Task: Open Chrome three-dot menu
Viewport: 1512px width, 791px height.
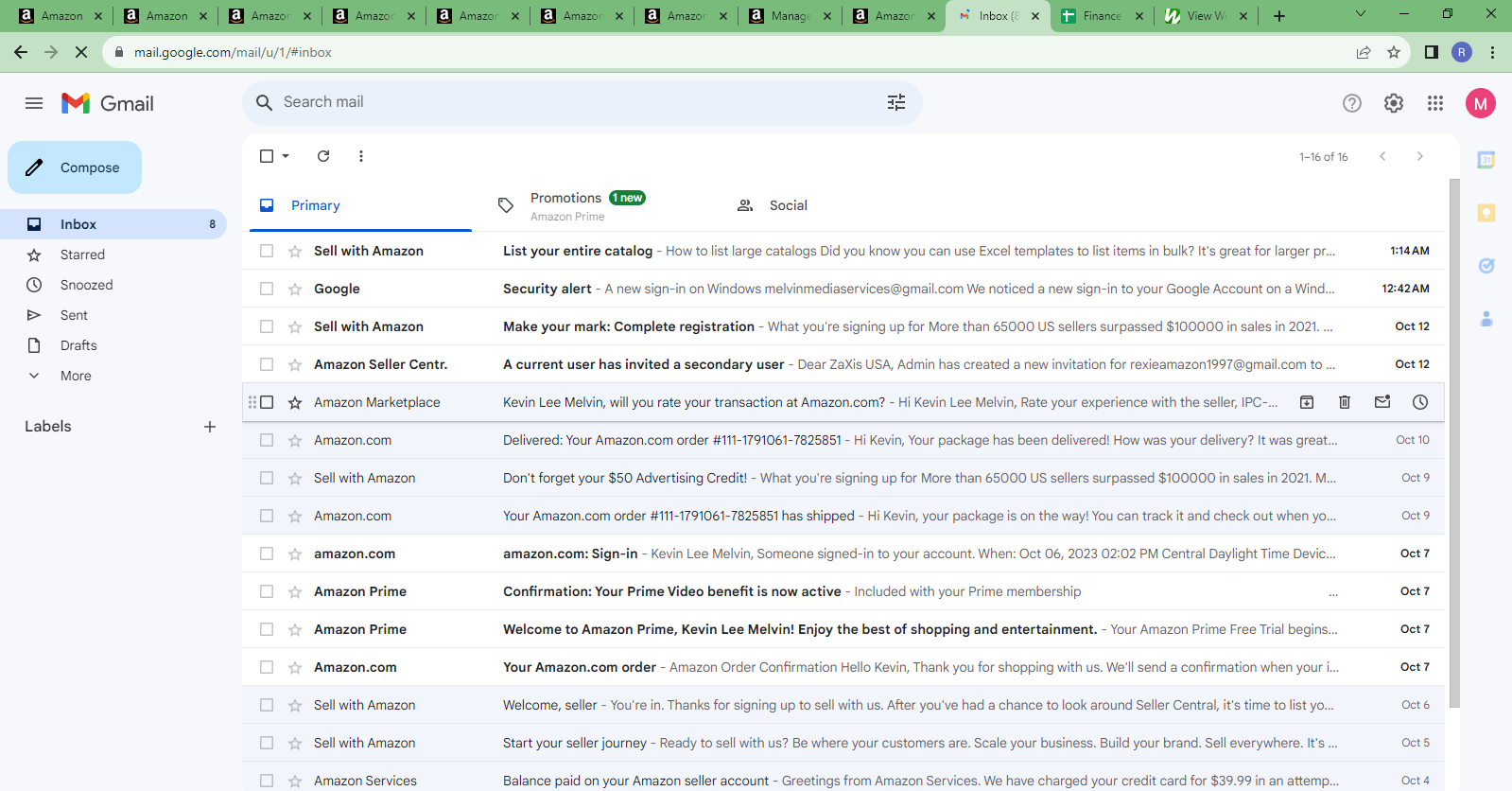Action: pos(1492,52)
